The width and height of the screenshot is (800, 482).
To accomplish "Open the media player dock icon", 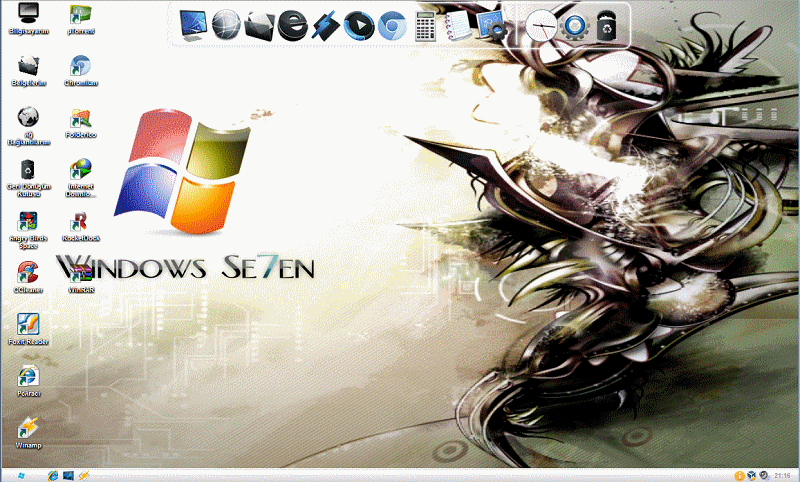I will [x=359, y=25].
